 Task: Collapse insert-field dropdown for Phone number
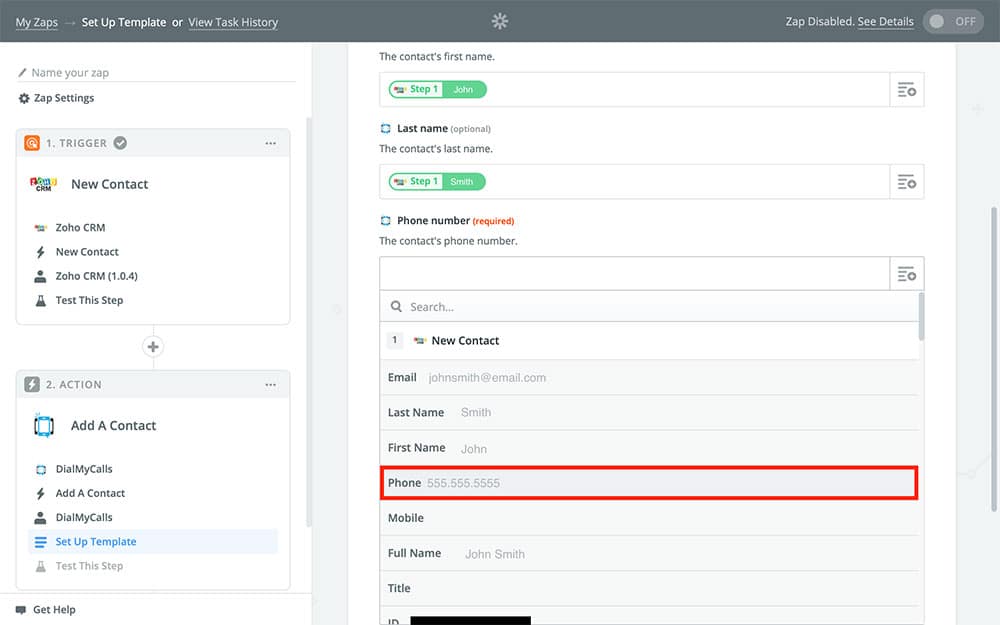click(x=907, y=274)
